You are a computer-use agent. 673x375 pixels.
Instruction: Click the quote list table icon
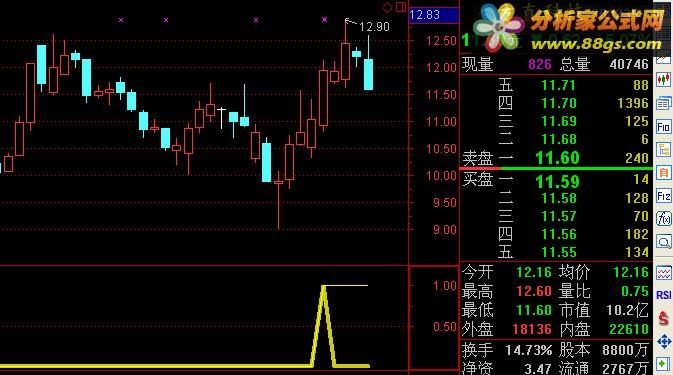pos(664,103)
